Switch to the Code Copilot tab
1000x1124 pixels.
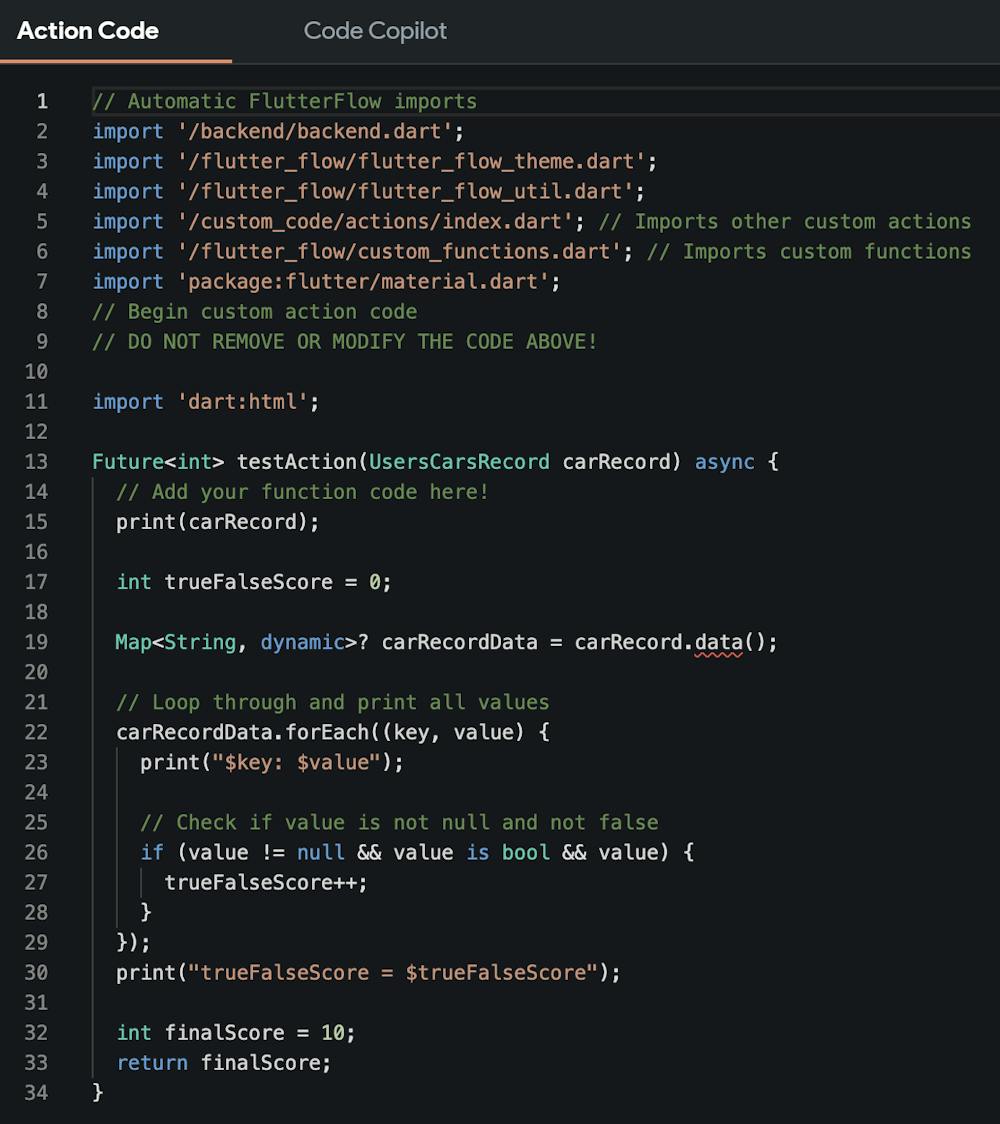click(374, 31)
